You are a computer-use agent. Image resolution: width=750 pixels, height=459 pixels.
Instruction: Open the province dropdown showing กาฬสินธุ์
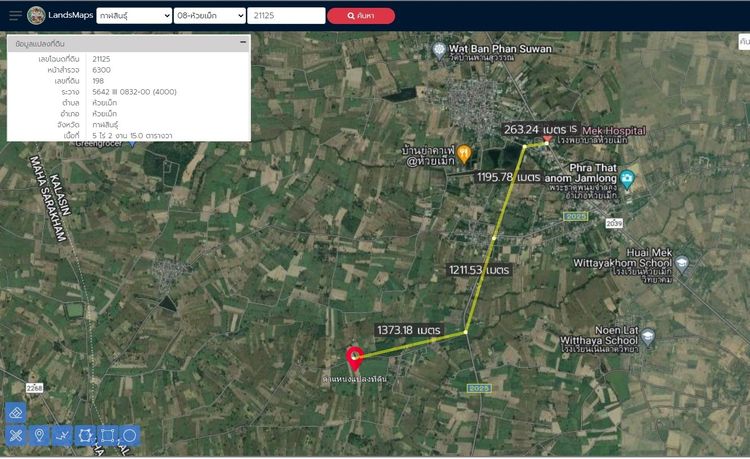(x=134, y=16)
